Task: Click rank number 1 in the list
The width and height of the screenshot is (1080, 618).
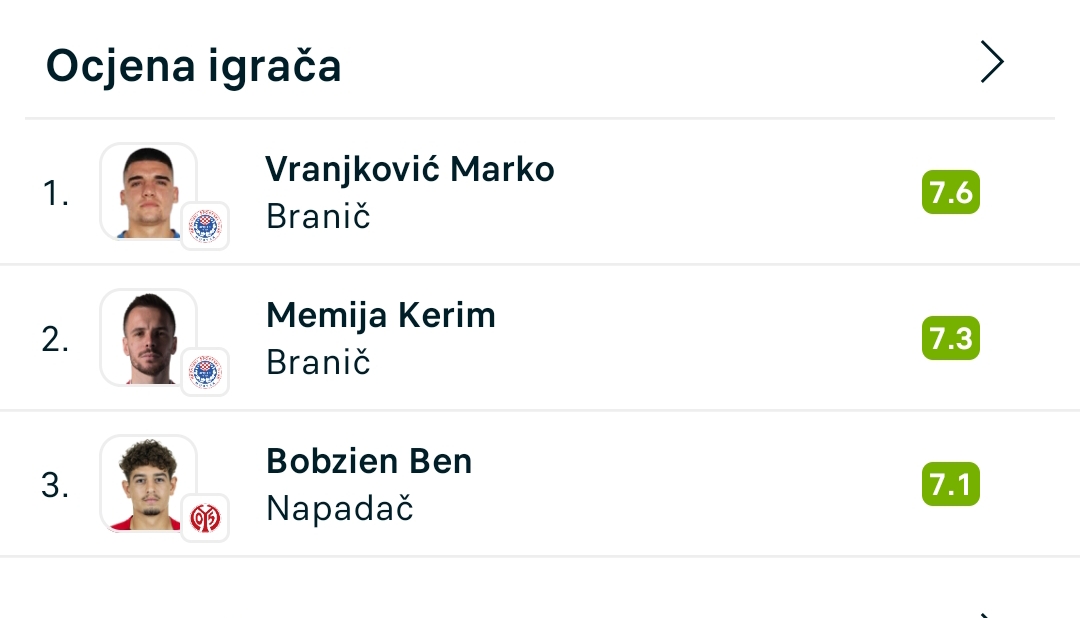Action: pos(55,193)
